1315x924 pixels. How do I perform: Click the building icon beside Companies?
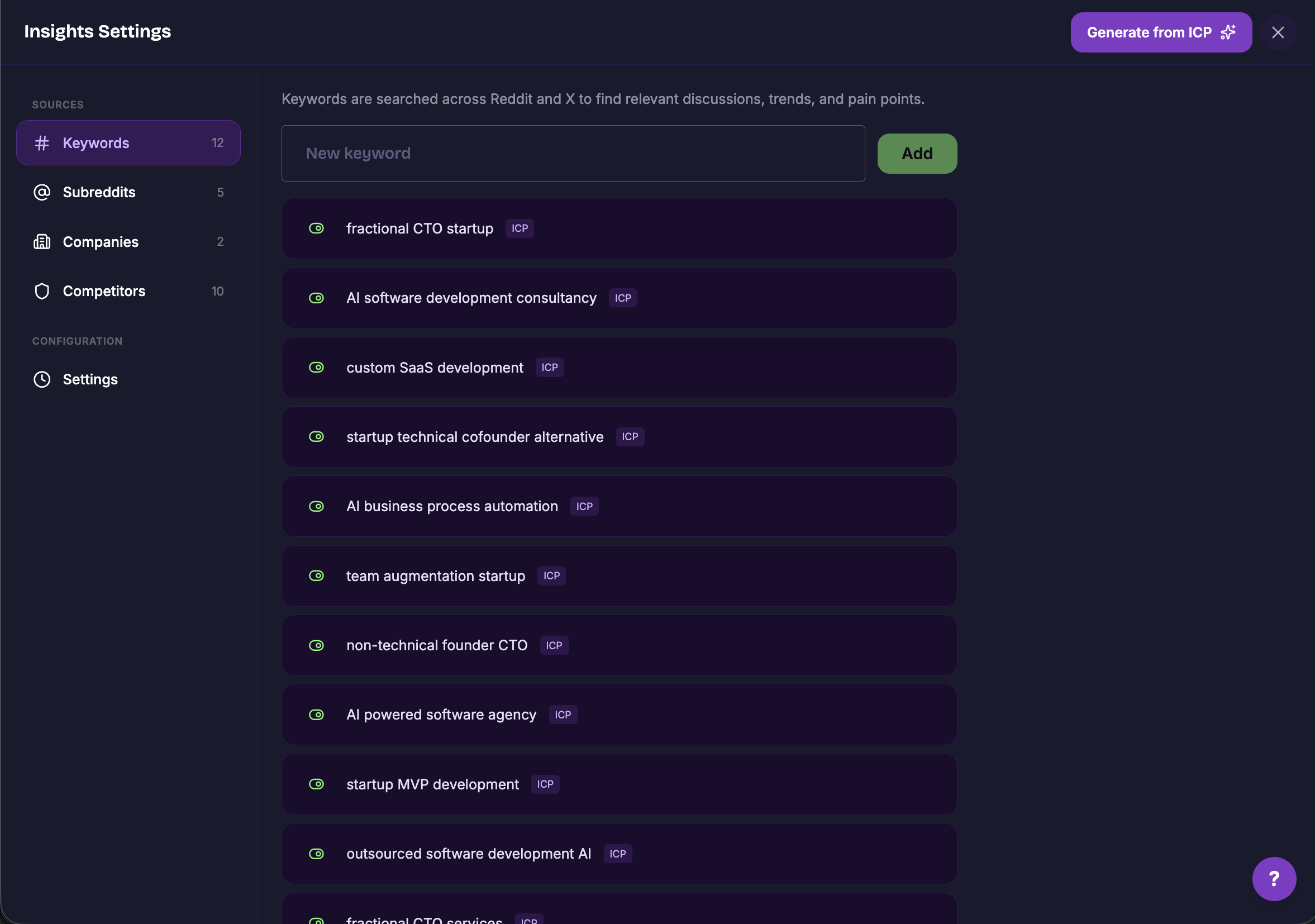coord(42,242)
